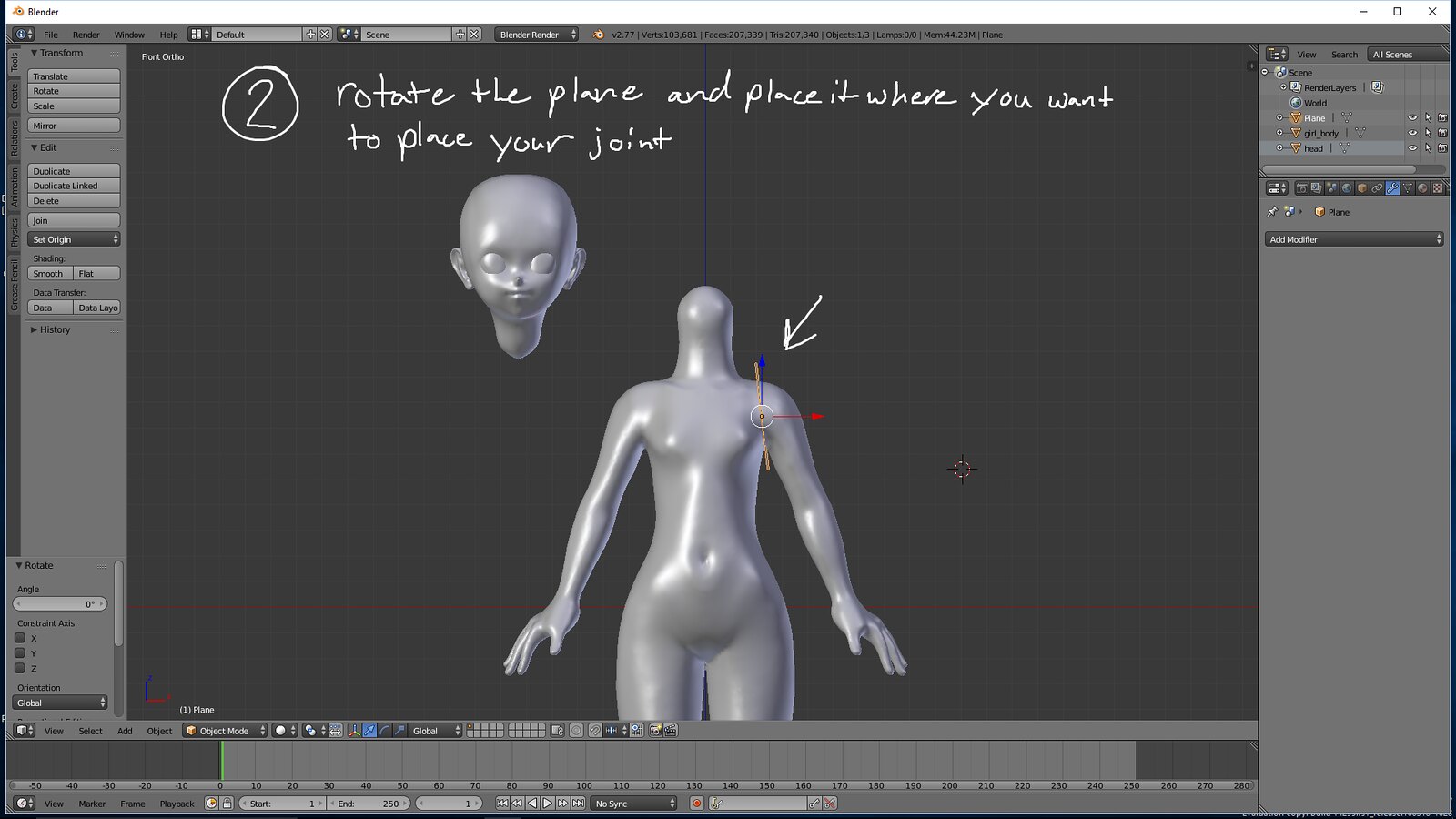This screenshot has width=1456, height=819.
Task: Toggle the 3D manipulator widget on or off
Action: (x=354, y=731)
